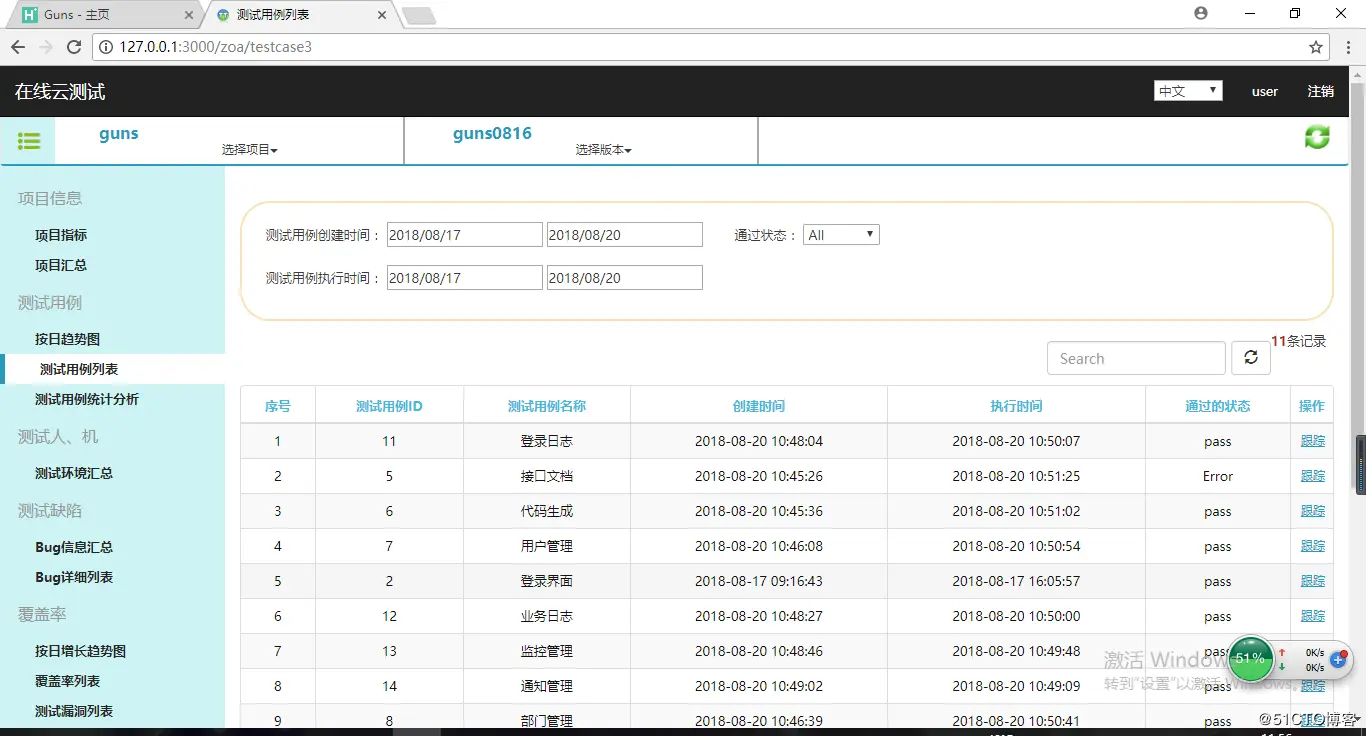
Task: Open the 通过状态 All dropdown
Action: (841, 234)
